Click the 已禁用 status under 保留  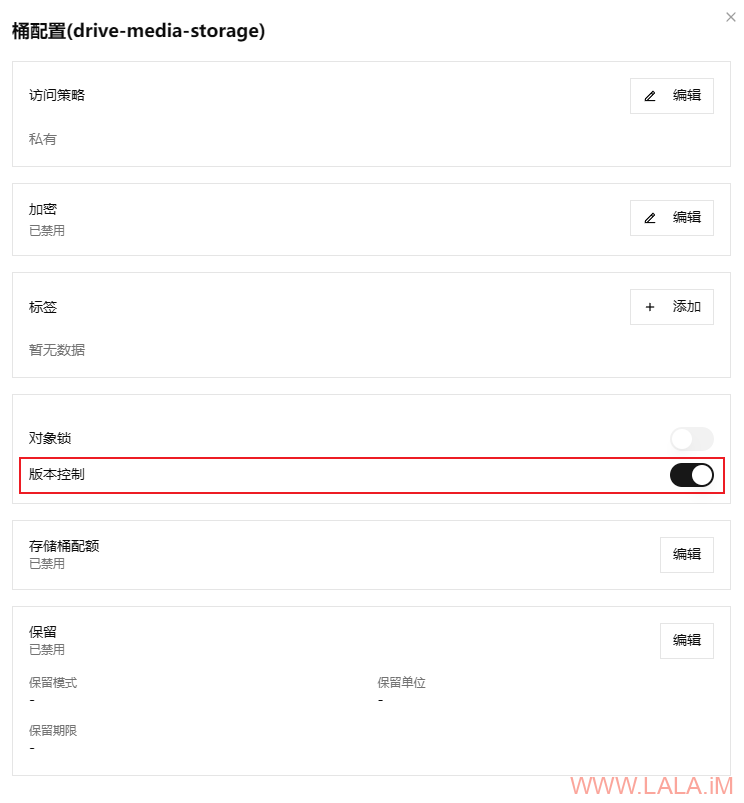tap(47, 649)
